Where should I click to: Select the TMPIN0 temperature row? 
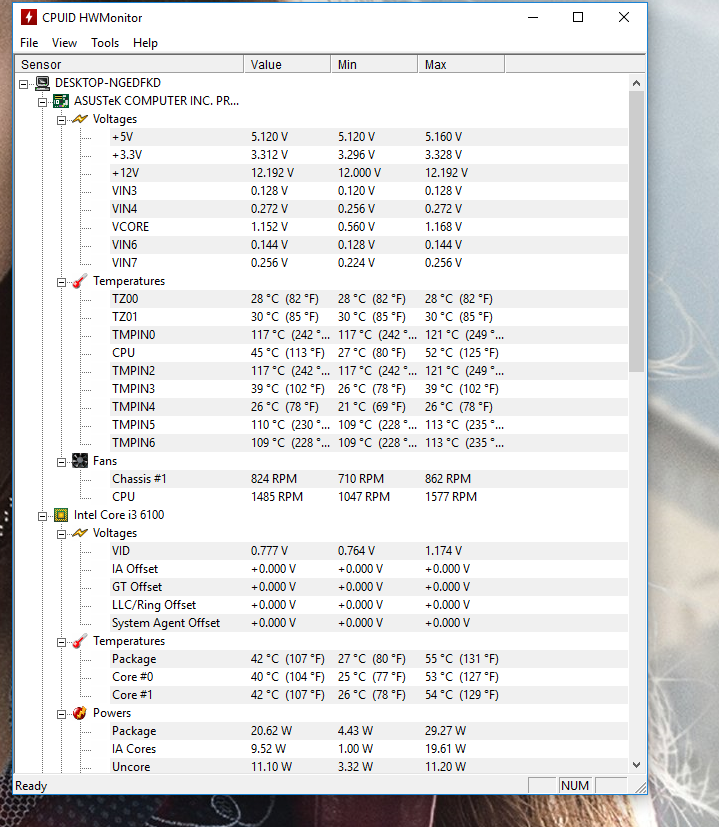pyautogui.click(x=369, y=334)
